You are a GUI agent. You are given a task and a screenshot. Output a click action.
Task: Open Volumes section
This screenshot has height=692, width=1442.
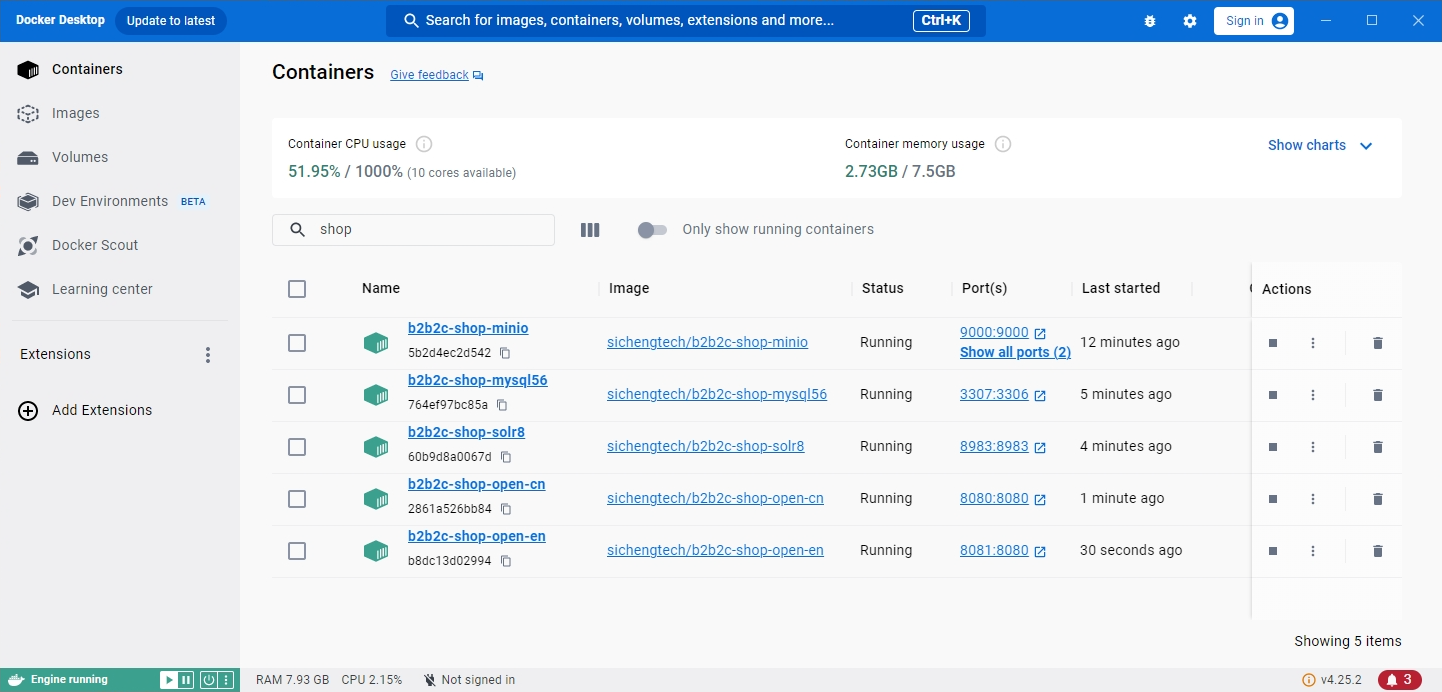tap(79, 157)
